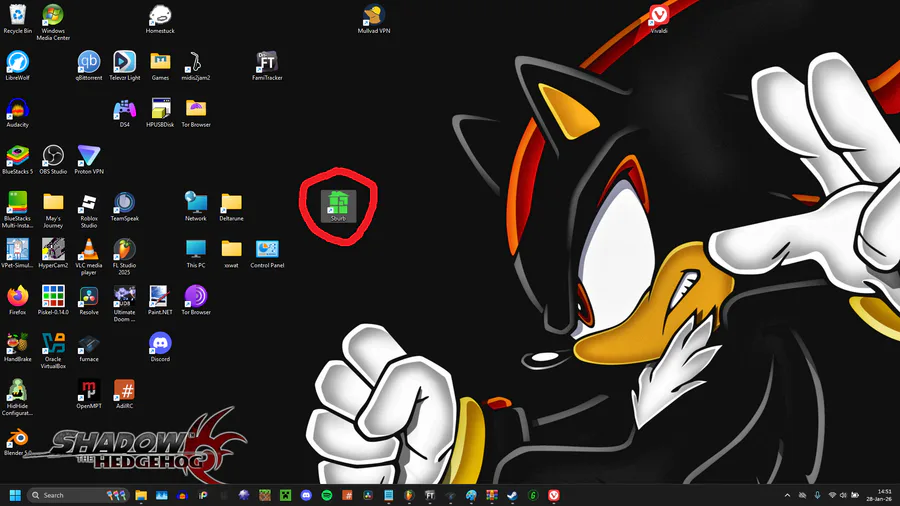
Task: Select the TeamSpeak desktop icon
Action: click(125, 207)
